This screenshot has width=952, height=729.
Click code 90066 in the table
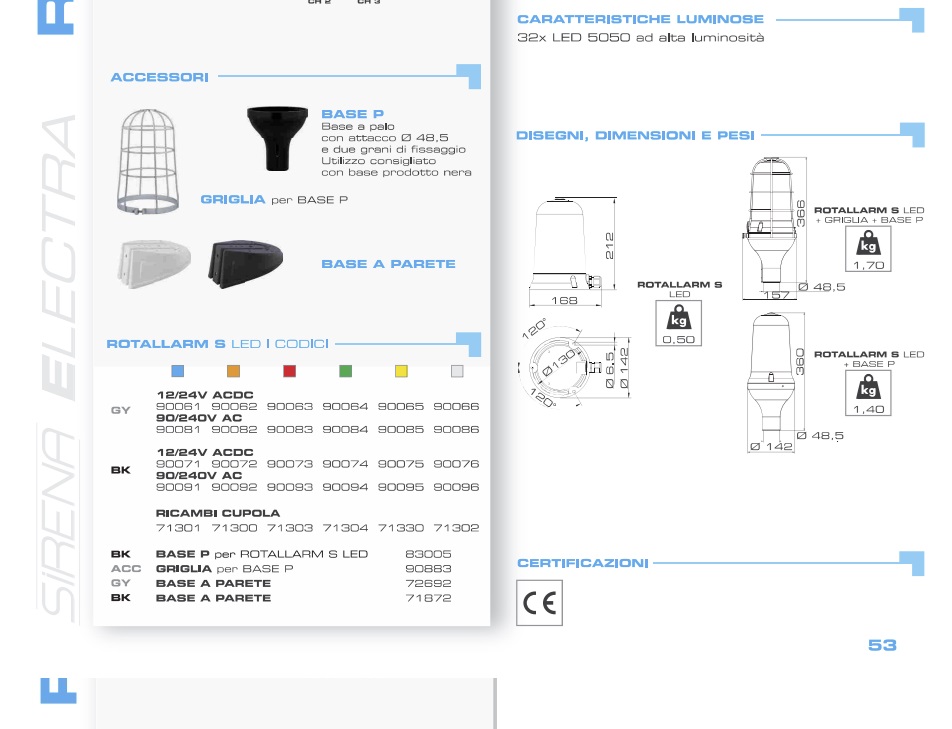pos(456,406)
